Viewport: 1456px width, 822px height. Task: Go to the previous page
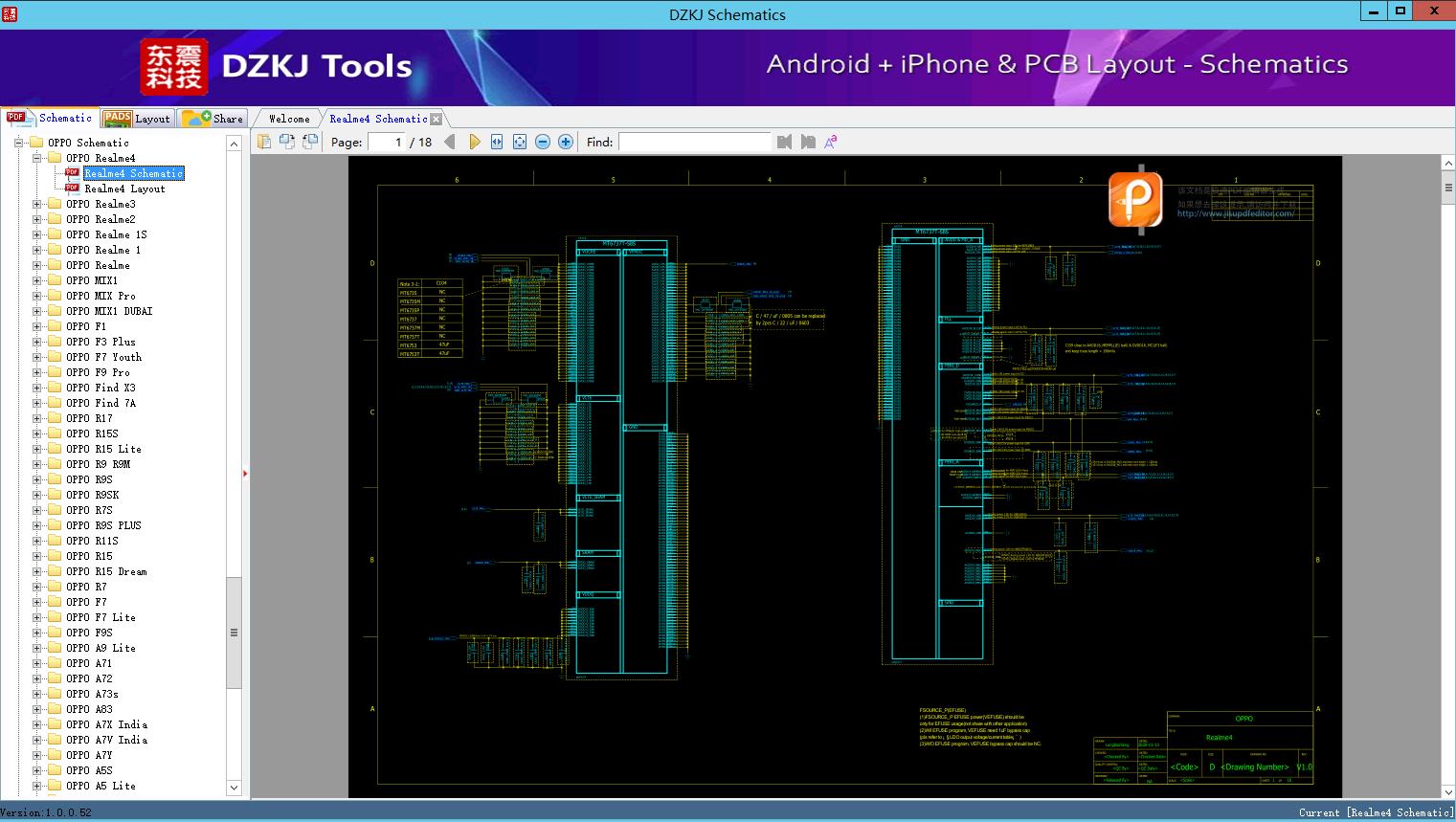pos(449,142)
